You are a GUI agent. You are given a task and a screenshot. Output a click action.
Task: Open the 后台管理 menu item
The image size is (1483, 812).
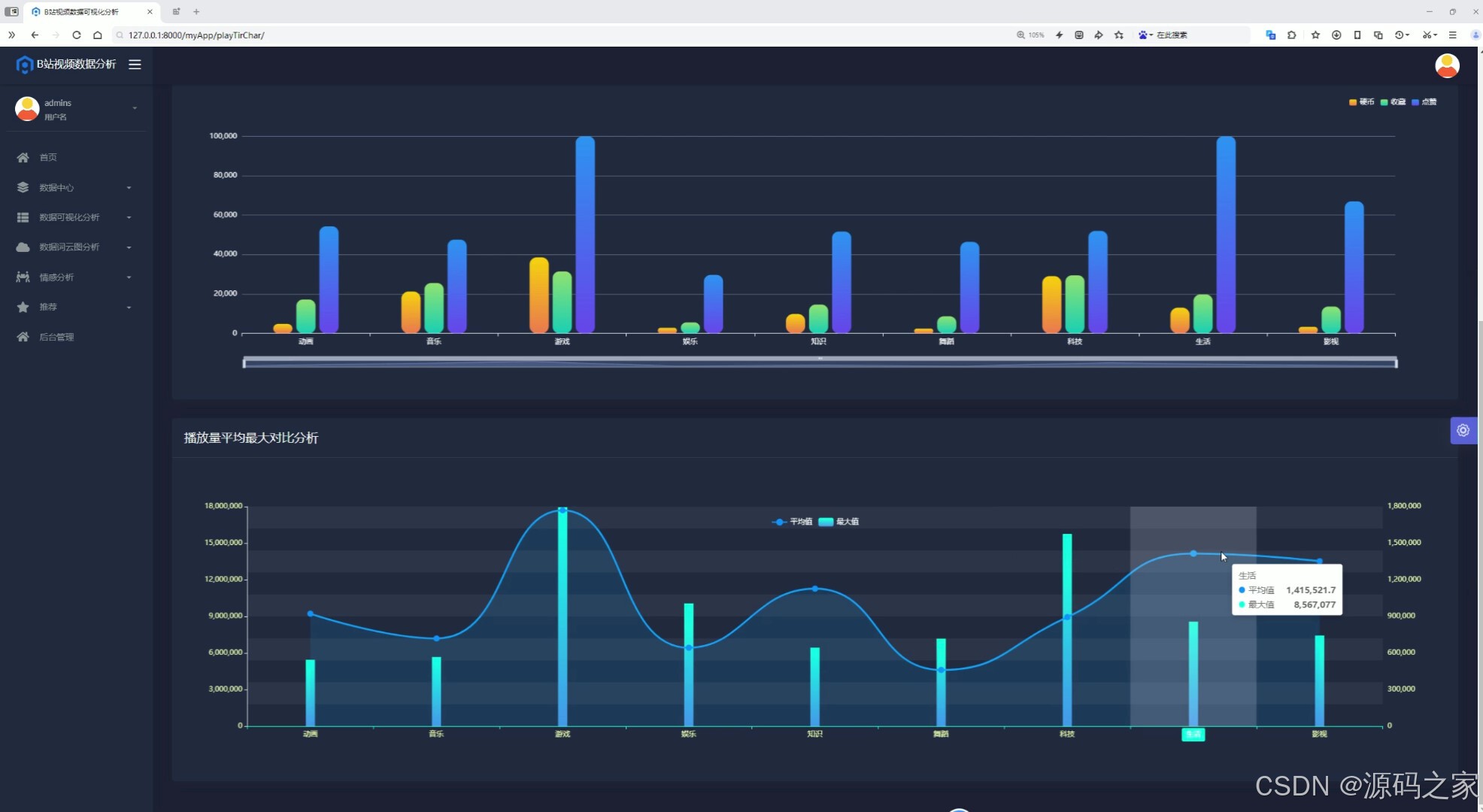click(56, 337)
